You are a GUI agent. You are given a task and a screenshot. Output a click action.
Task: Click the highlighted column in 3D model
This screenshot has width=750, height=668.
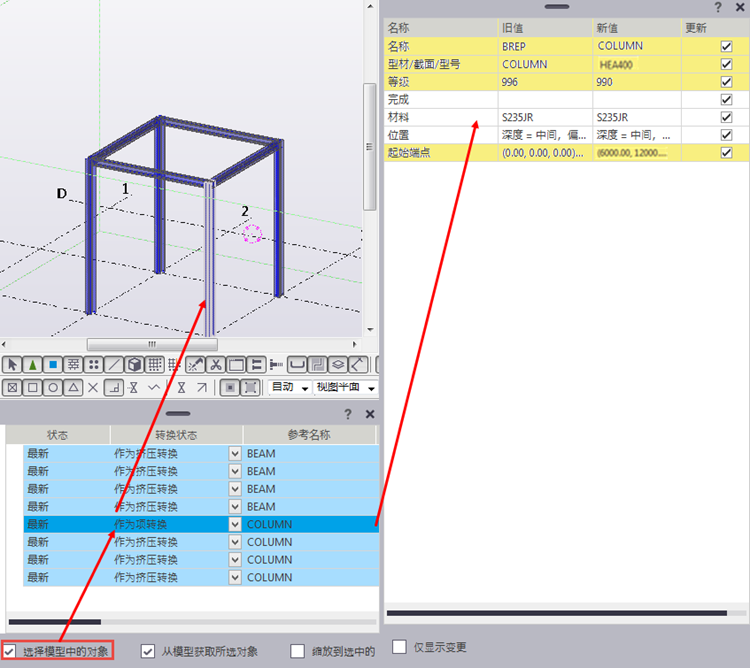click(209, 258)
